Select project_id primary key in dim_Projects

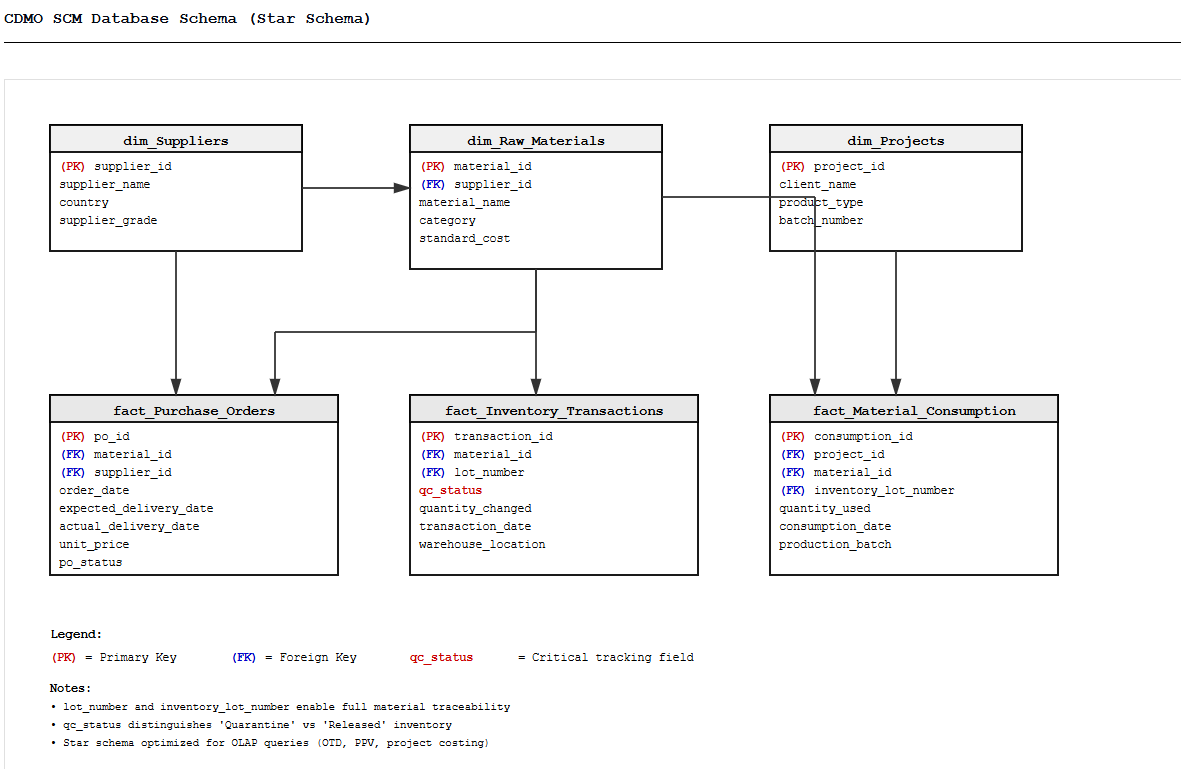832,166
